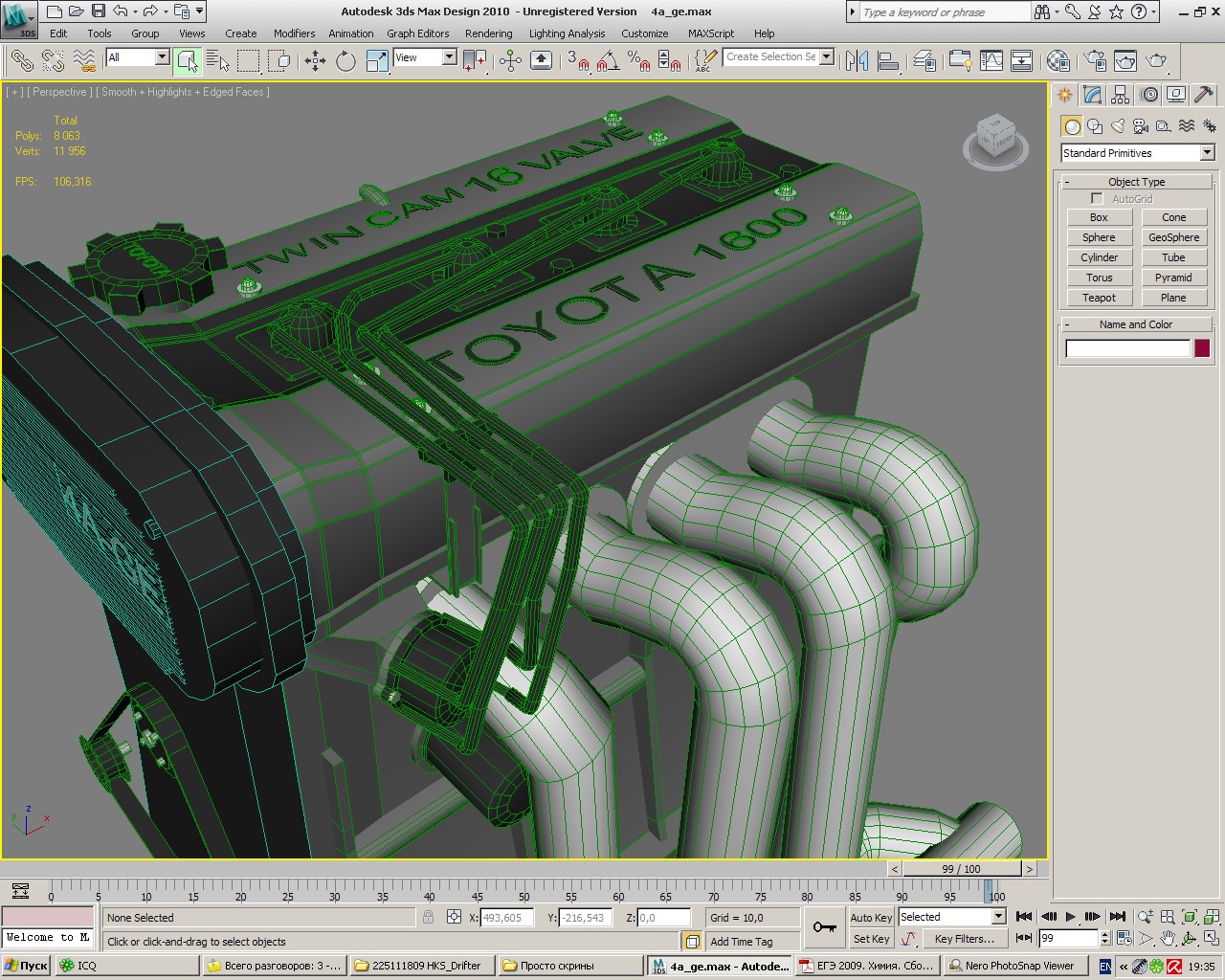Viewport: 1225px width, 980px height.
Task: Click the Mirror tool icon
Action: tap(857, 60)
